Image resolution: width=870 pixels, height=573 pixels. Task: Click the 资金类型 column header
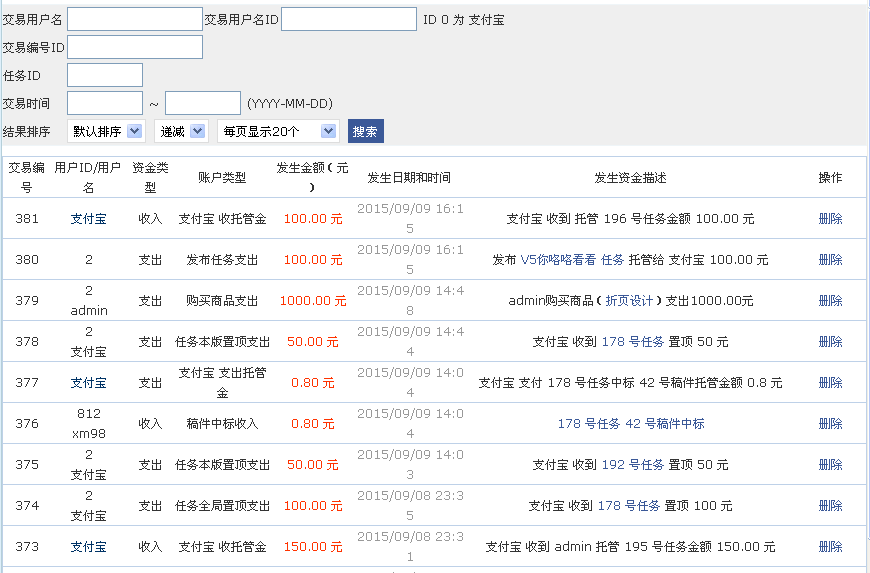(x=150, y=178)
